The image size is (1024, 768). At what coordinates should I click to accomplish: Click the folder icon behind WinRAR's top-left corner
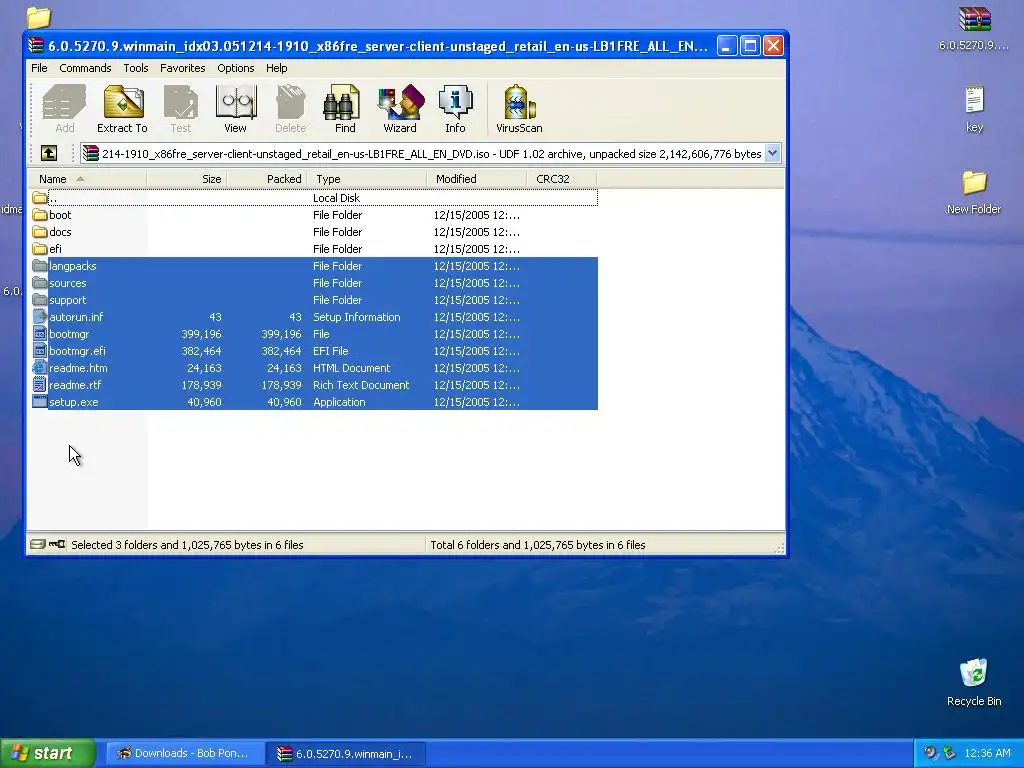tap(39, 17)
